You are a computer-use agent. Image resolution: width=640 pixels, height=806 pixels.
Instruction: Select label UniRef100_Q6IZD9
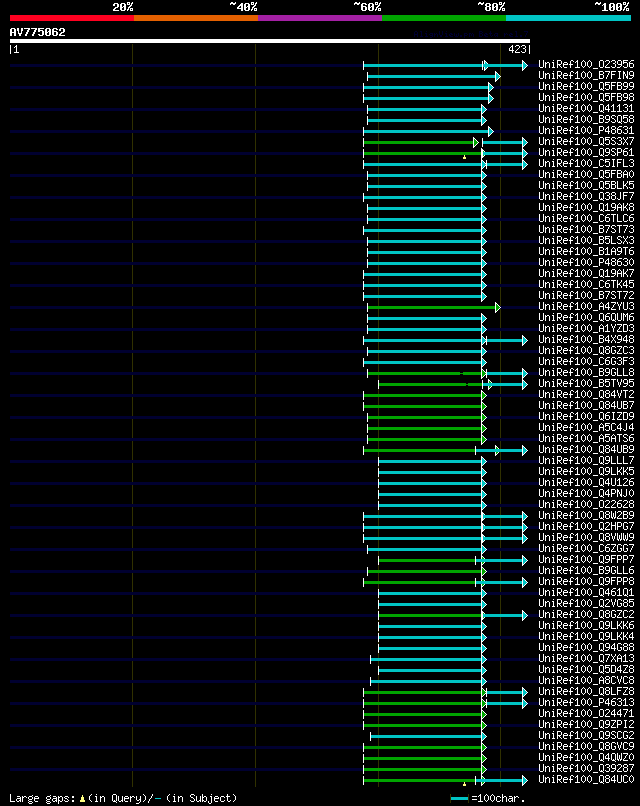click(x=587, y=416)
